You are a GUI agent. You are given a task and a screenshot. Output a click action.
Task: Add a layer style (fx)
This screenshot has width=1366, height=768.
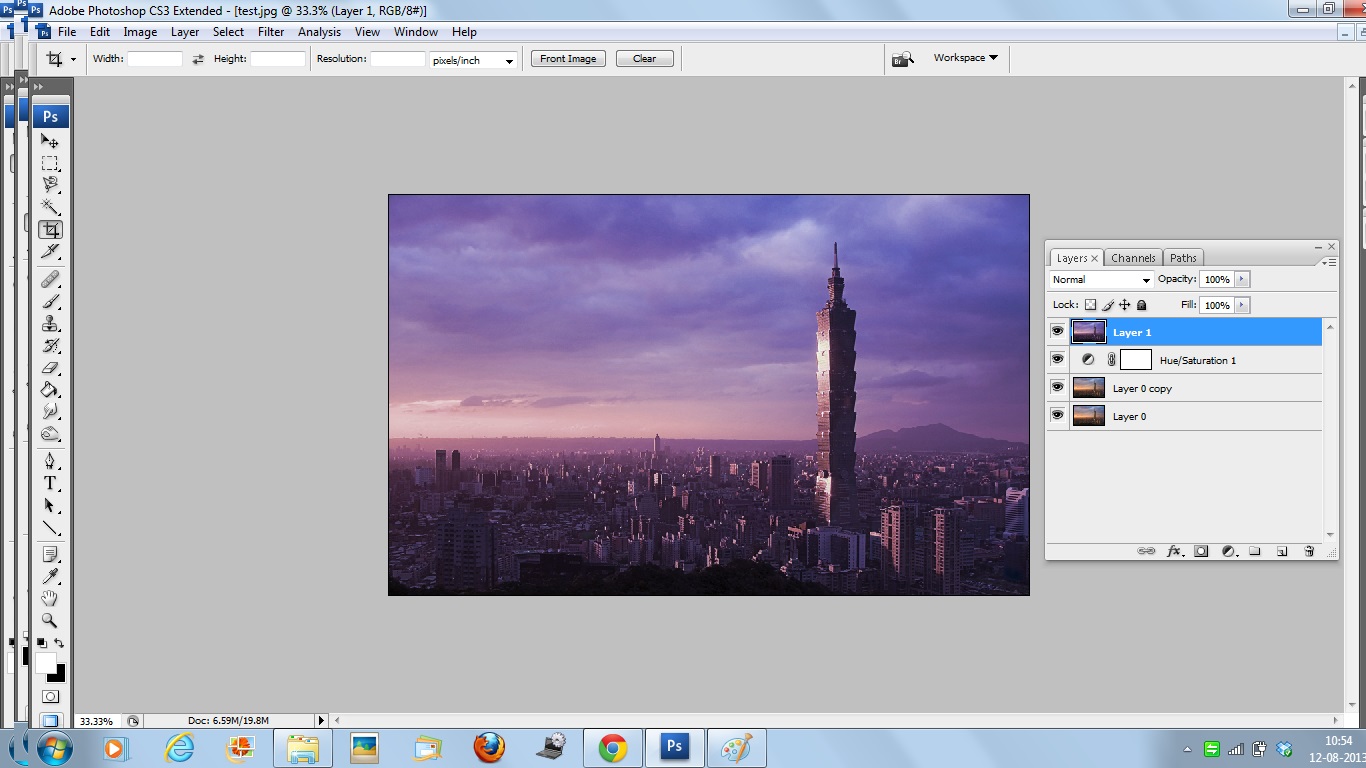(x=1175, y=551)
